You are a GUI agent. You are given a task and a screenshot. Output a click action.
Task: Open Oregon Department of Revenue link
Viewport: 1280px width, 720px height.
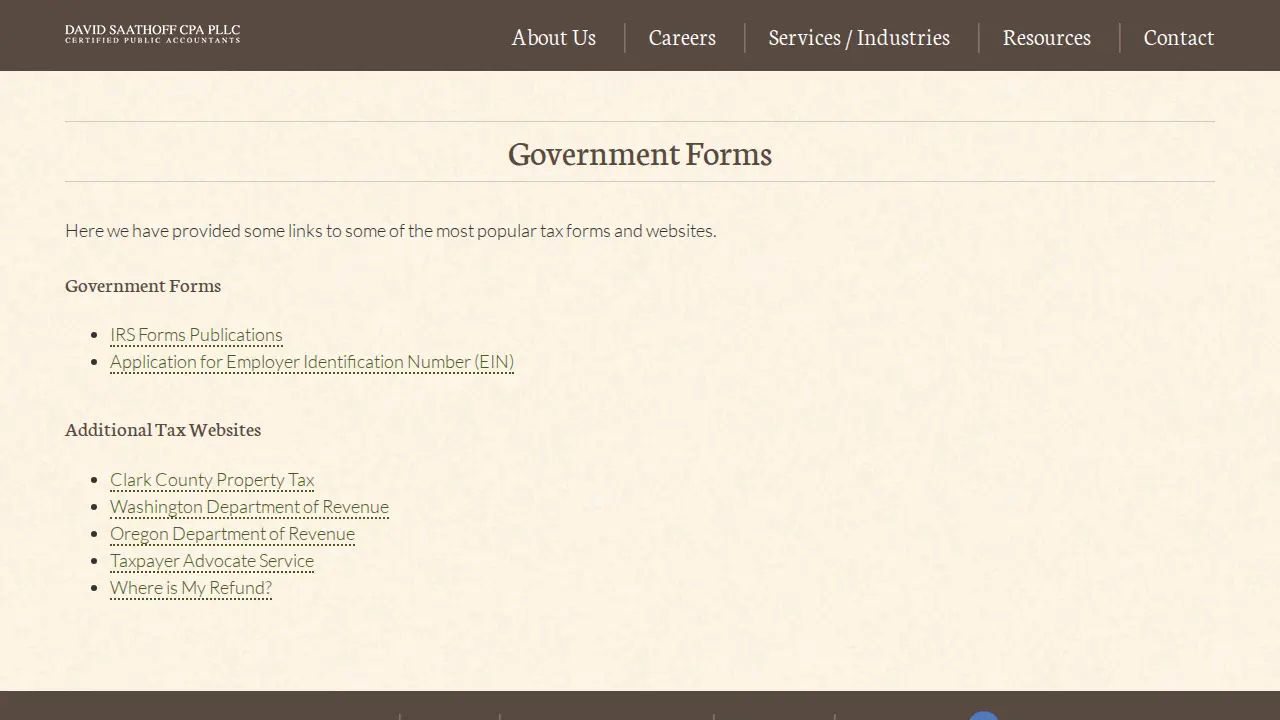232,534
